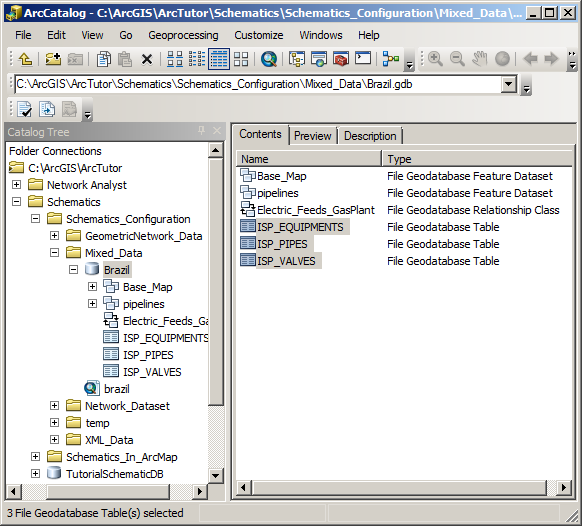Open the Edit menu
The width and height of the screenshot is (582, 526).
(x=56, y=35)
